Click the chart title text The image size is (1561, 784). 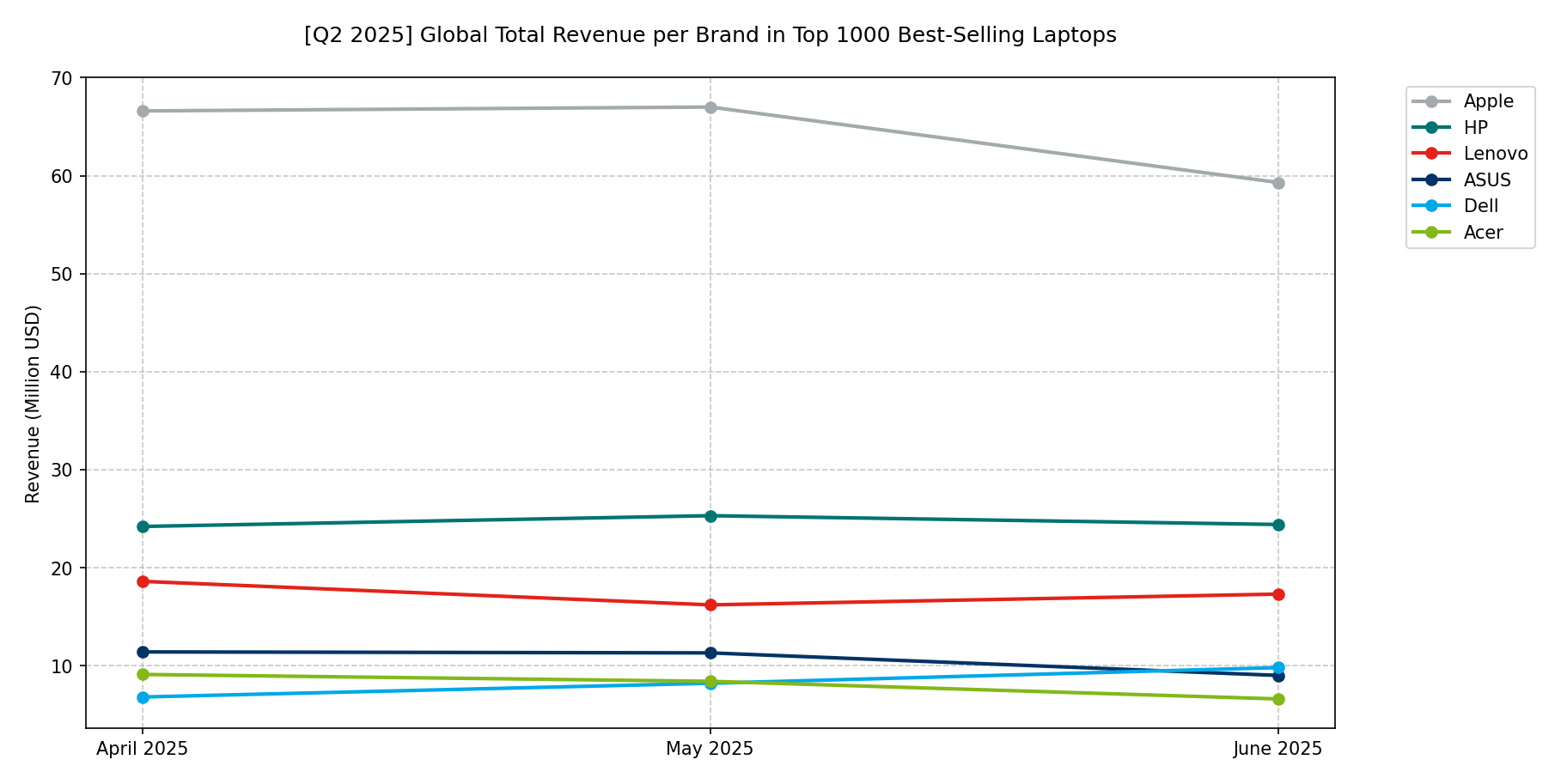click(x=710, y=35)
